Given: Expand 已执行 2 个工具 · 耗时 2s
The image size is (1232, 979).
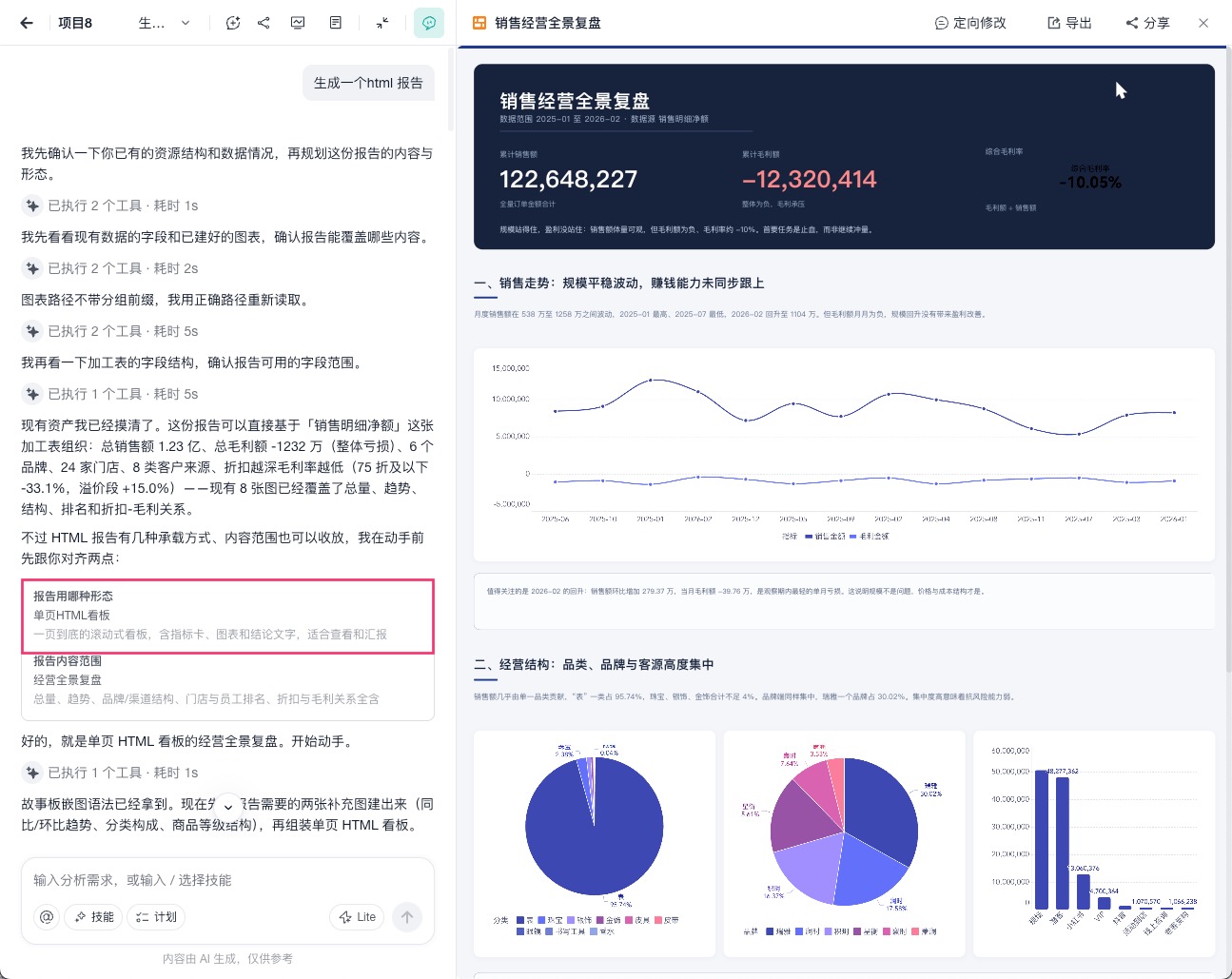Looking at the screenshot, I should tap(111, 268).
